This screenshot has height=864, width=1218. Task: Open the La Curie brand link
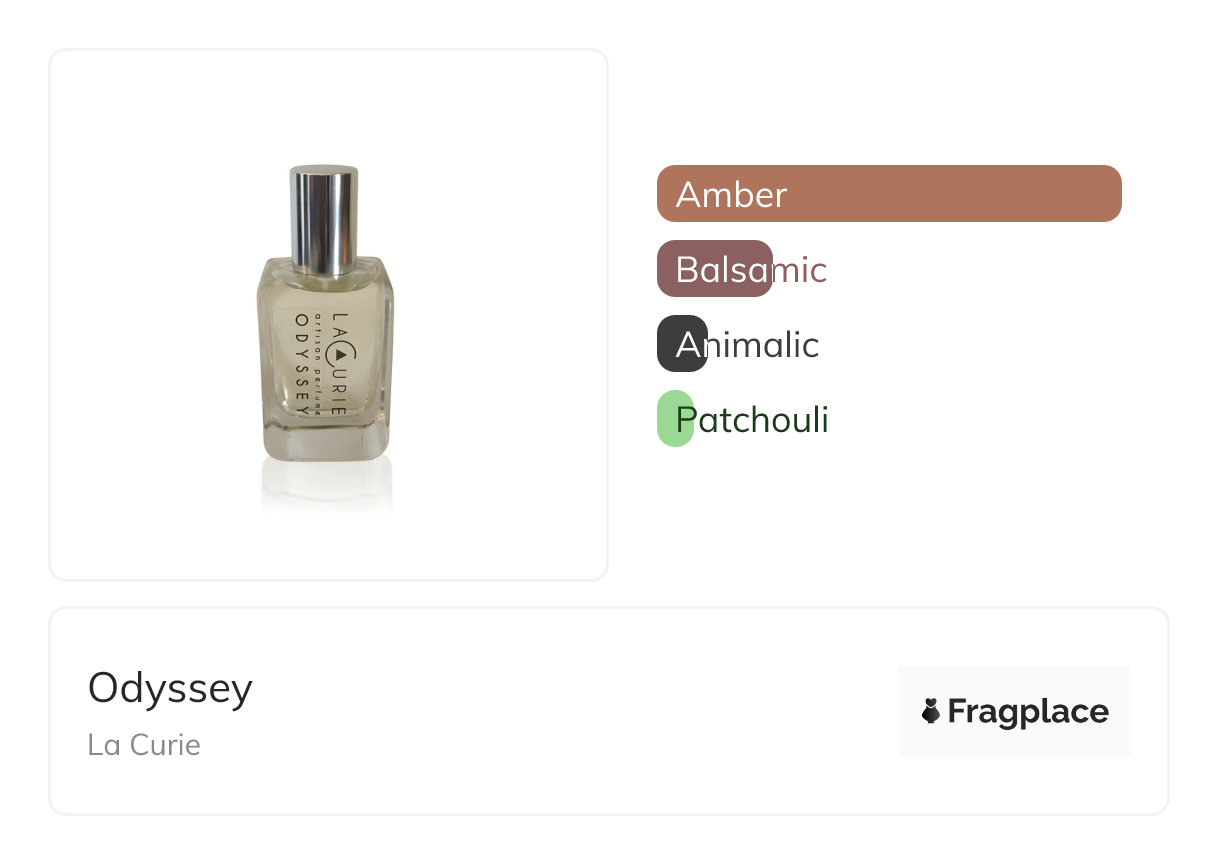(144, 745)
